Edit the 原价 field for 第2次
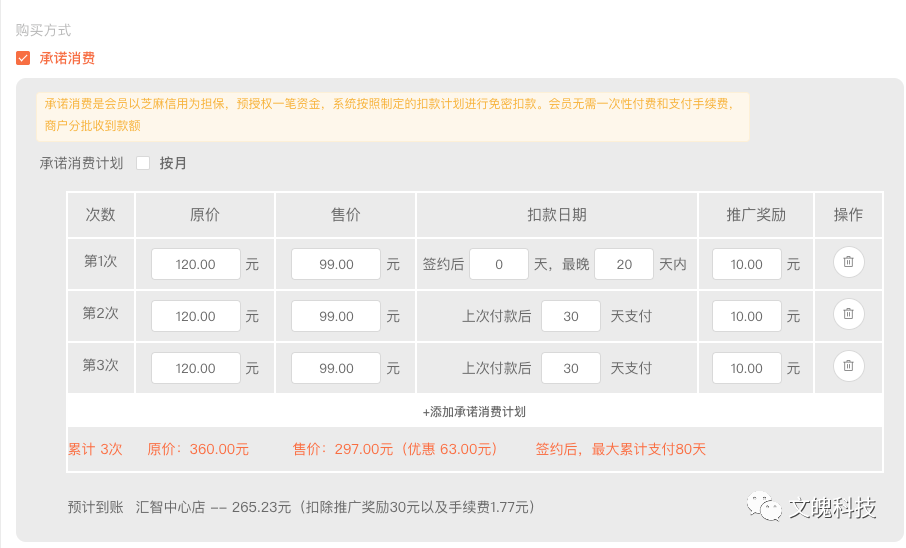 point(196,316)
